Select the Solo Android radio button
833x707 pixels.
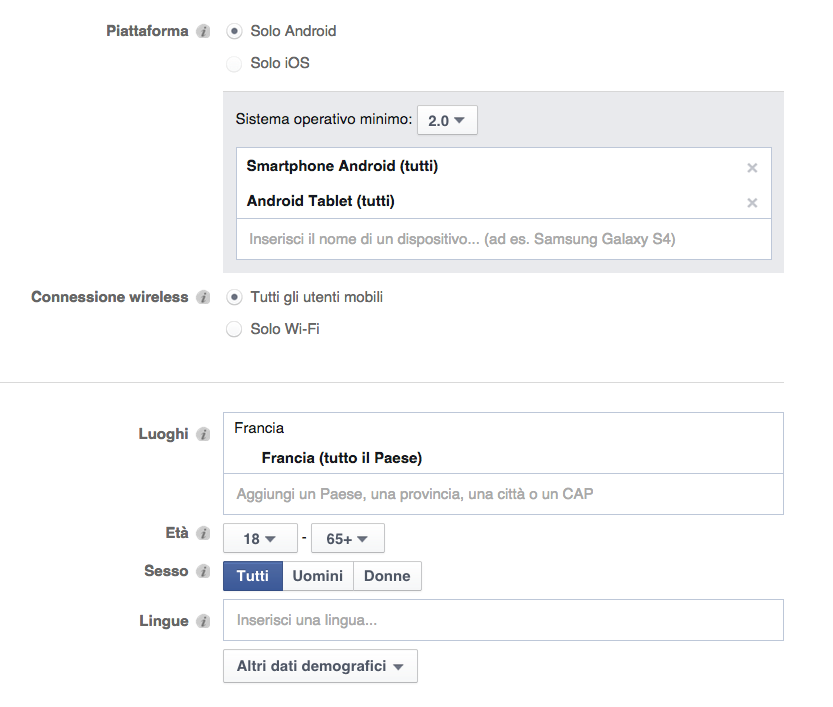point(234,31)
